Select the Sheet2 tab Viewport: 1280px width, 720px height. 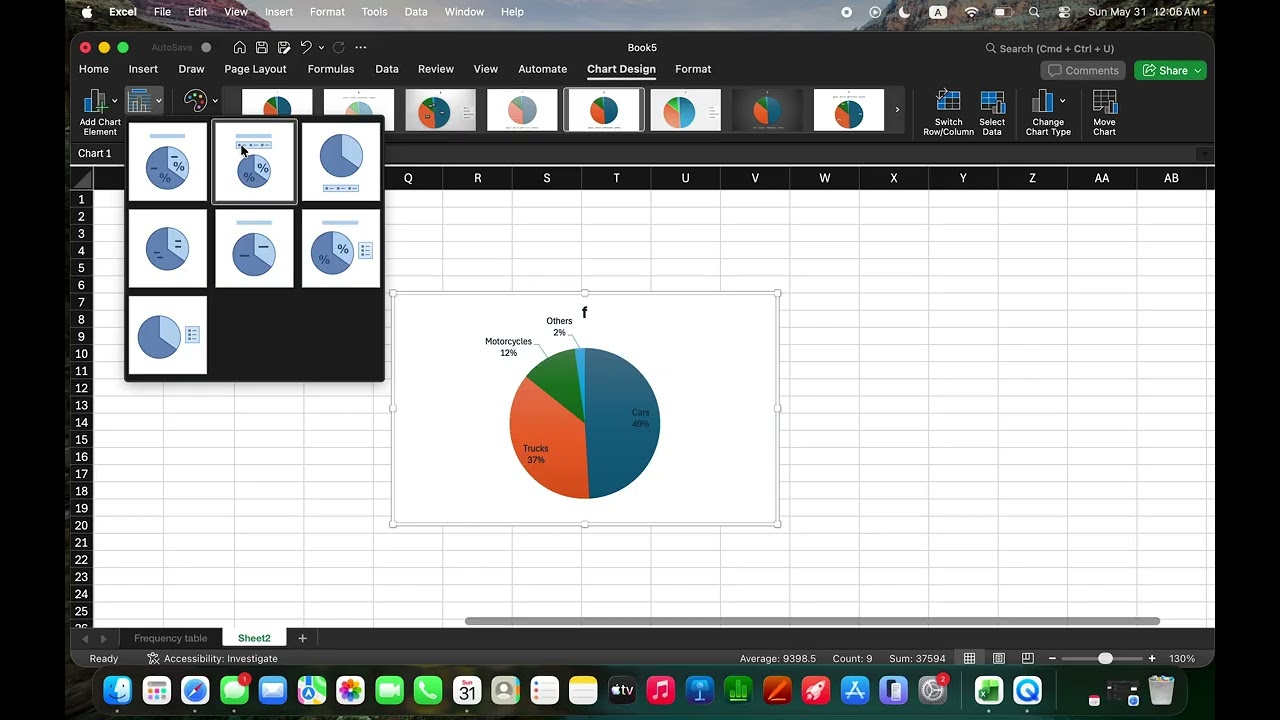click(254, 638)
